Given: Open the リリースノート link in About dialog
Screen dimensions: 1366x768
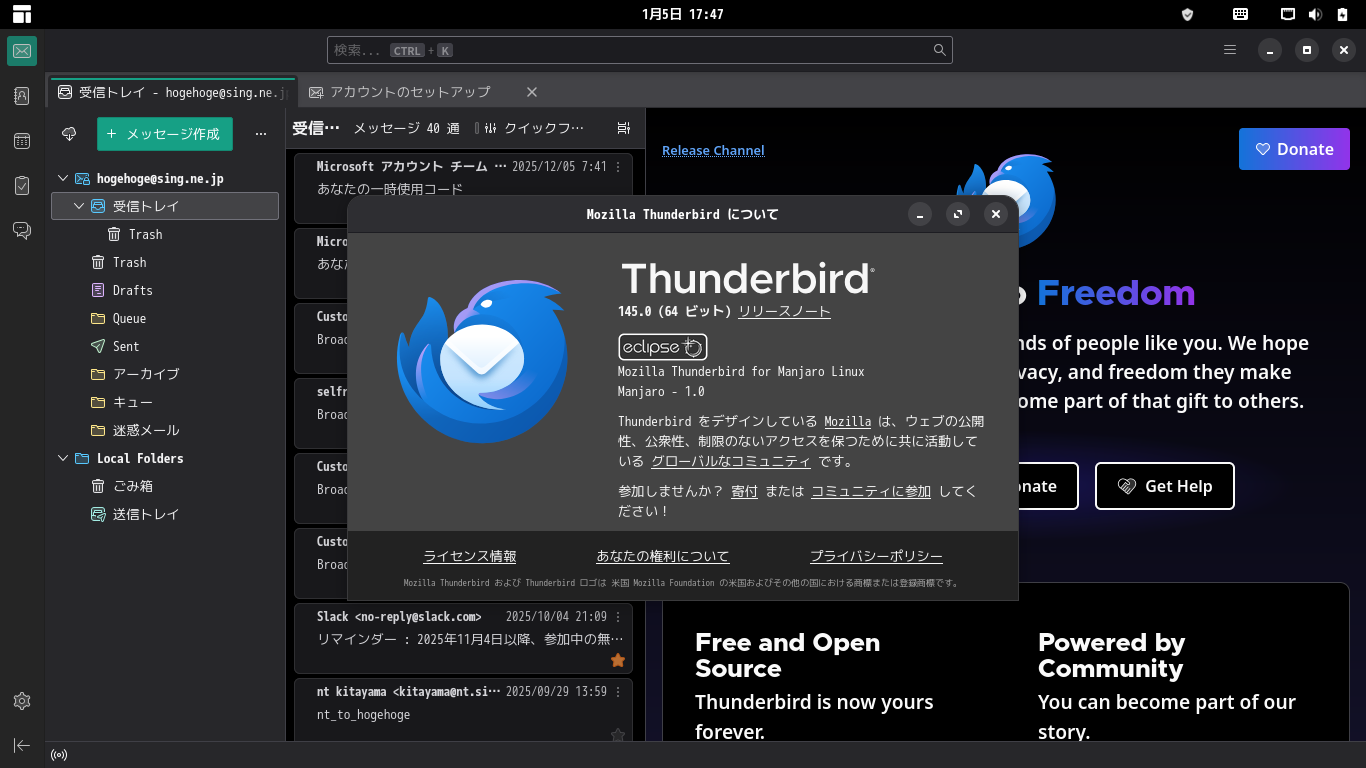Looking at the screenshot, I should tap(784, 312).
